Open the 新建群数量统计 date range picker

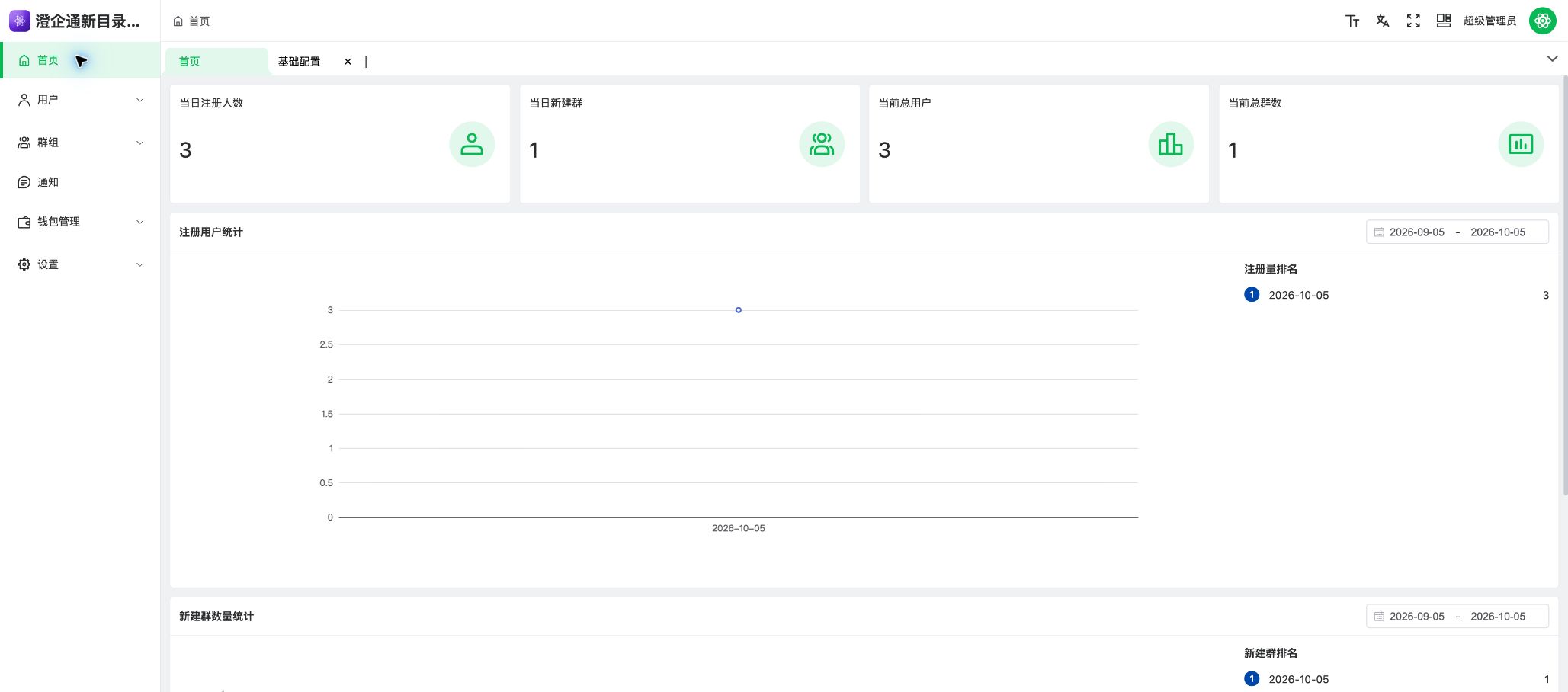pyautogui.click(x=1457, y=617)
